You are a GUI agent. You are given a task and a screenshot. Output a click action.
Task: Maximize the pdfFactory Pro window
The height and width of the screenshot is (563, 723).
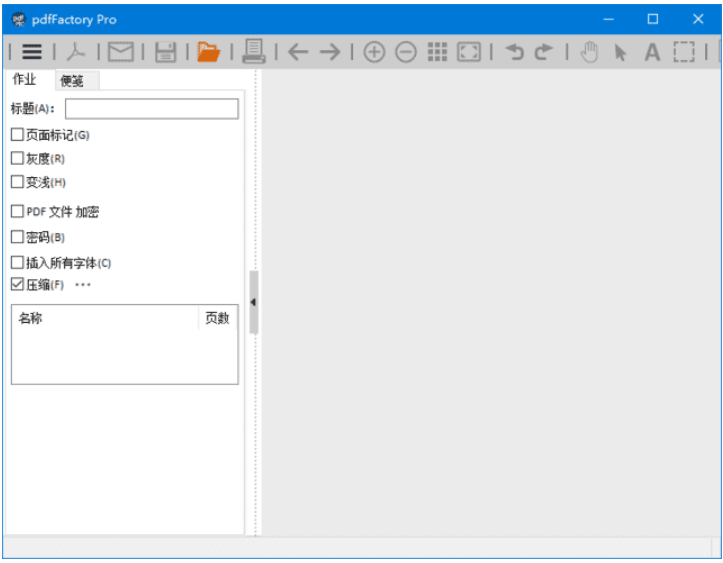(652, 19)
